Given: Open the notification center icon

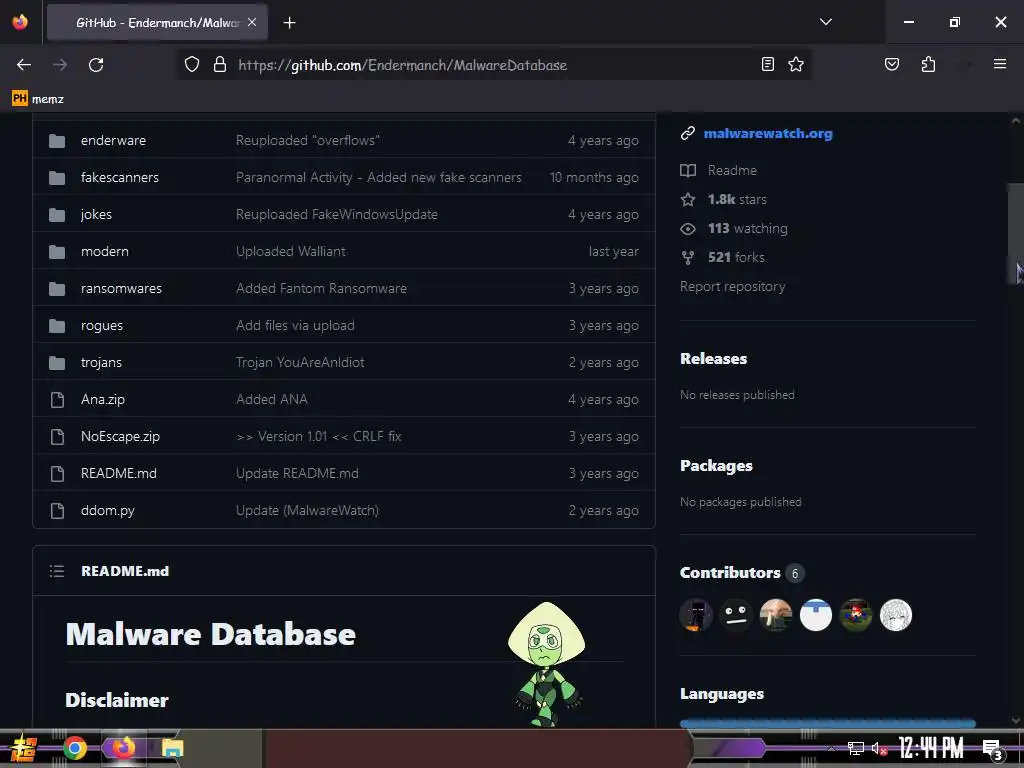Looking at the screenshot, I should click(992, 750).
